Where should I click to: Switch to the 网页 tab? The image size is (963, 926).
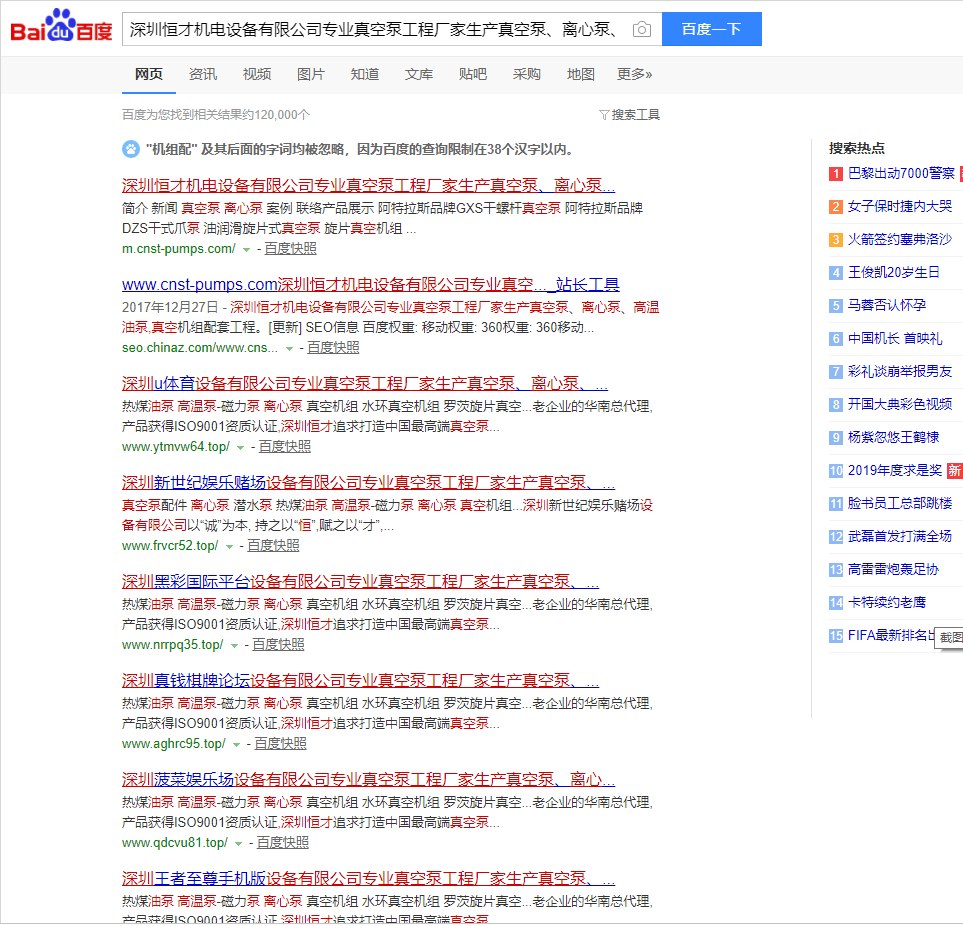[149, 74]
